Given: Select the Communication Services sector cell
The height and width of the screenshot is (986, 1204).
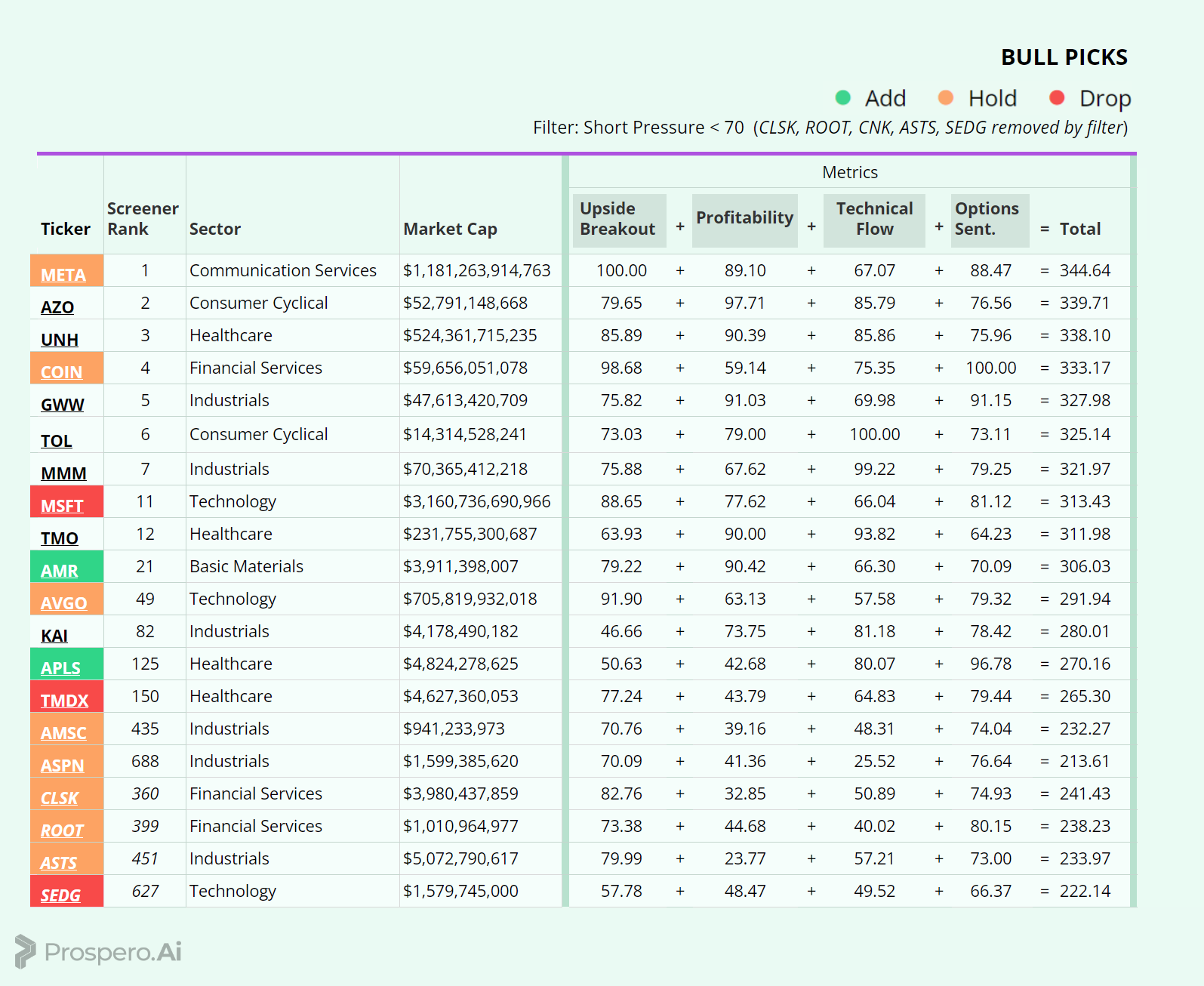Looking at the screenshot, I should pos(283,270).
